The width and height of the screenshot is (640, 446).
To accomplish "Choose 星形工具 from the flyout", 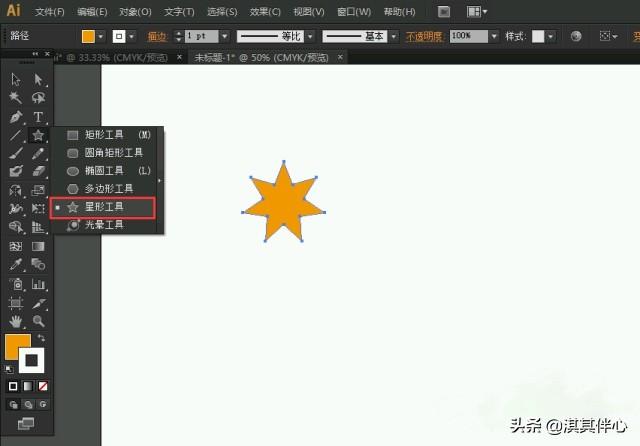I will [104, 207].
